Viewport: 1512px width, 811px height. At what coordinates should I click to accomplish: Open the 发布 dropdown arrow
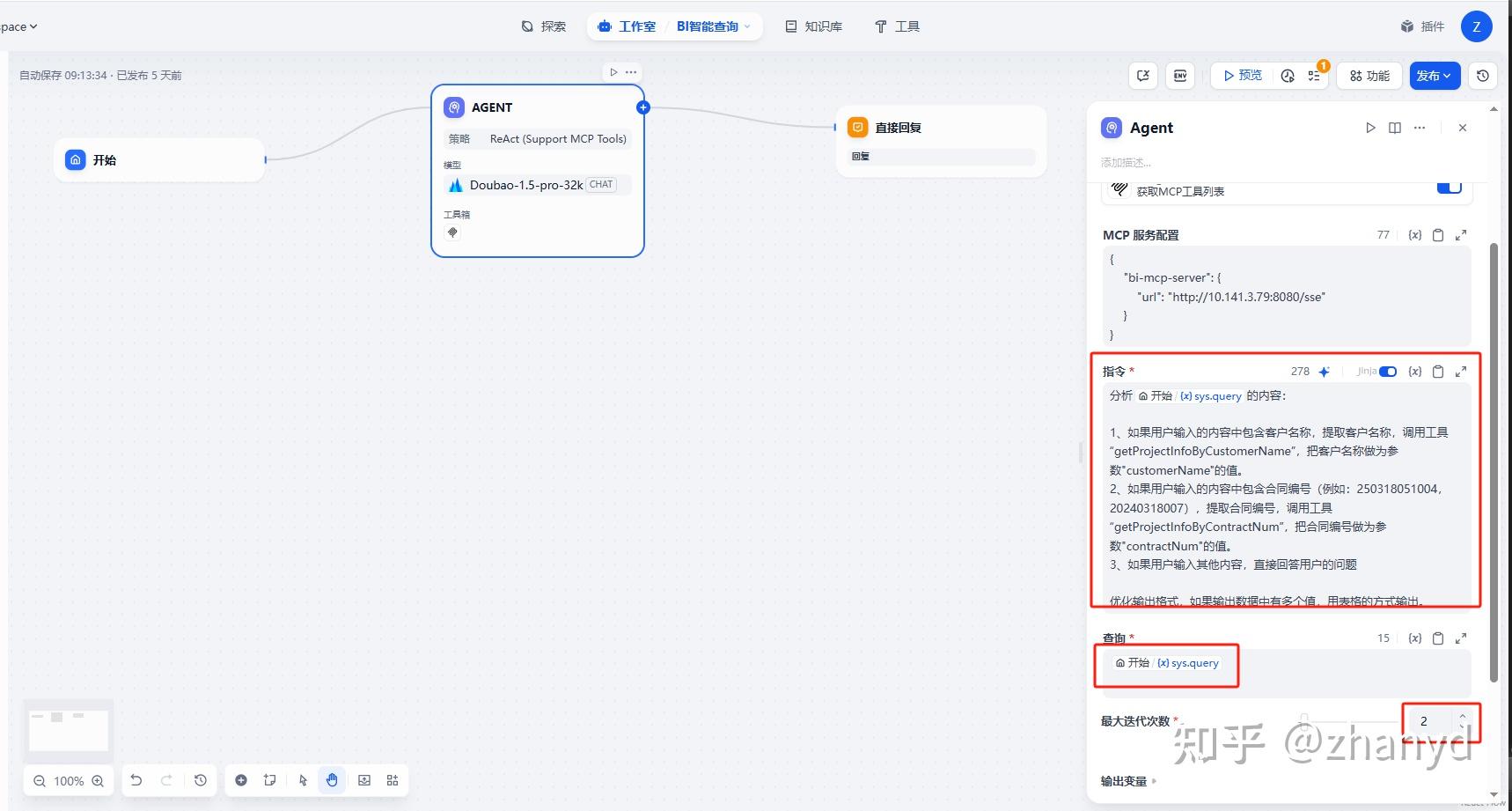pyautogui.click(x=1448, y=76)
